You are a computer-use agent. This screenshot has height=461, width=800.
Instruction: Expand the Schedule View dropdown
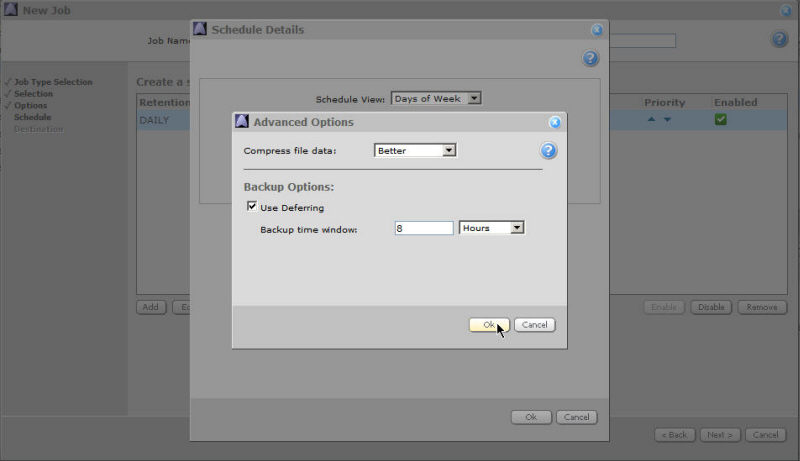(437, 98)
